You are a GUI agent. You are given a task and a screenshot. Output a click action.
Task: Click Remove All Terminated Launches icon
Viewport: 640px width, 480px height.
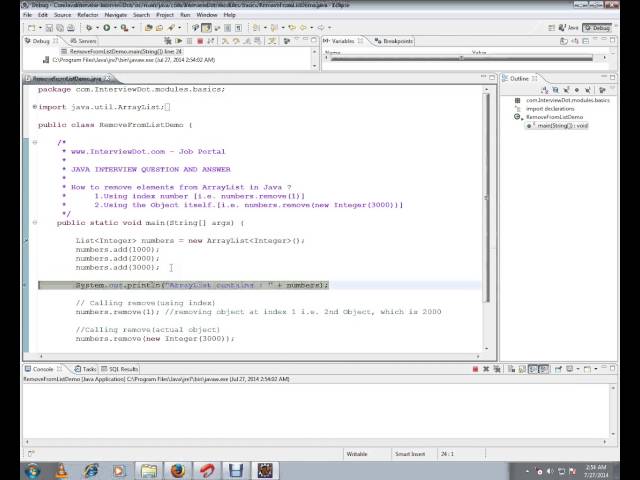click(x=167, y=41)
